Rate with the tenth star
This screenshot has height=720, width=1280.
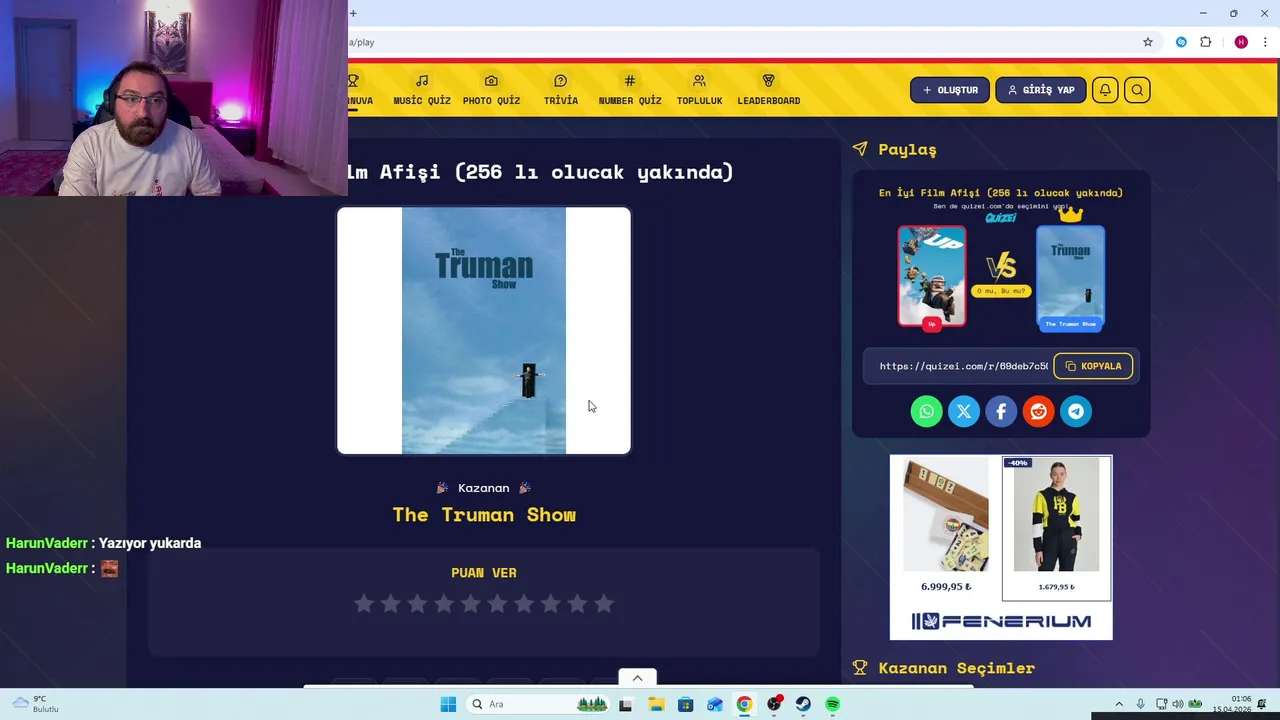(x=604, y=604)
